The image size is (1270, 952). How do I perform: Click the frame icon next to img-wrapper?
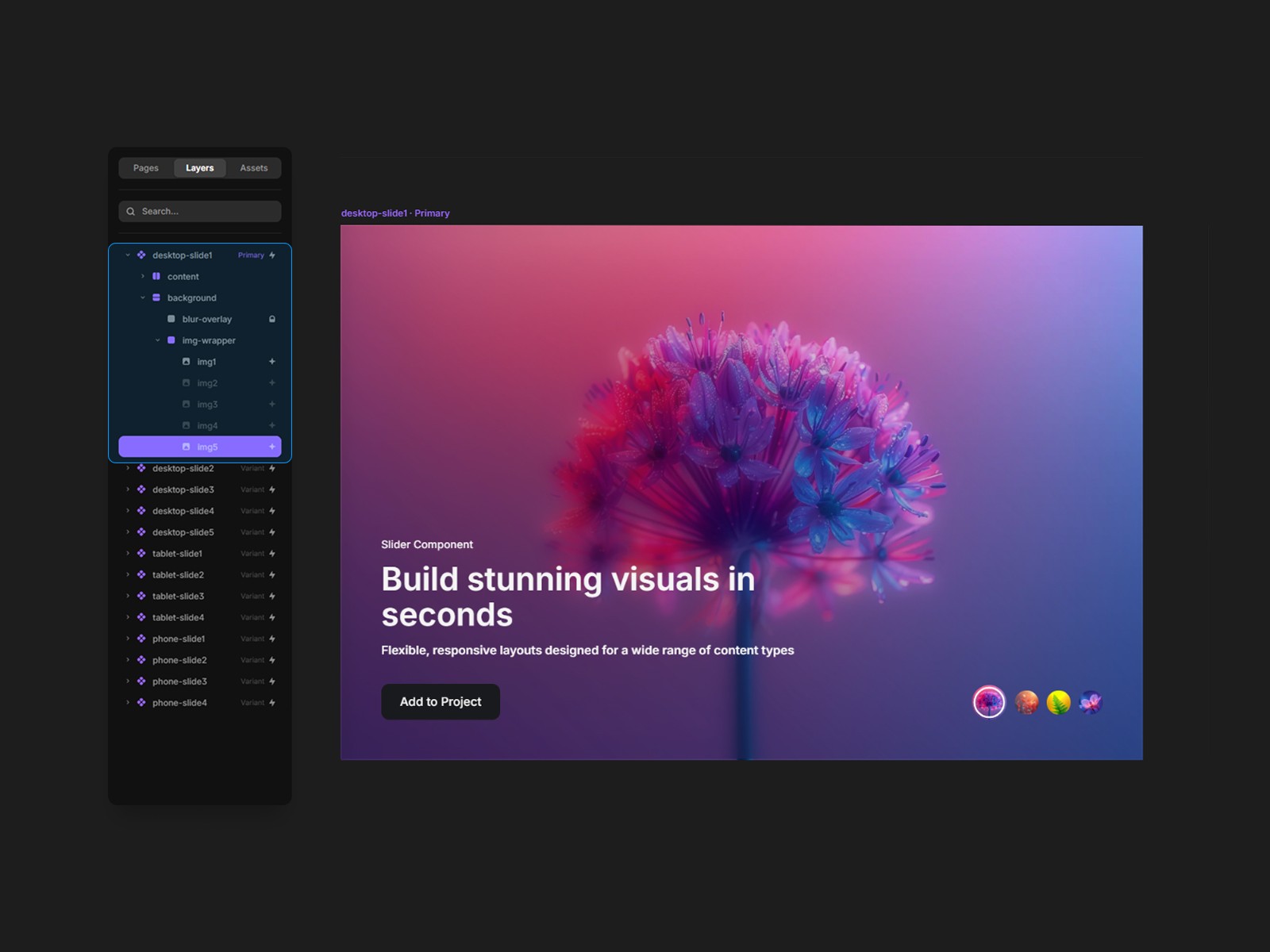point(171,340)
